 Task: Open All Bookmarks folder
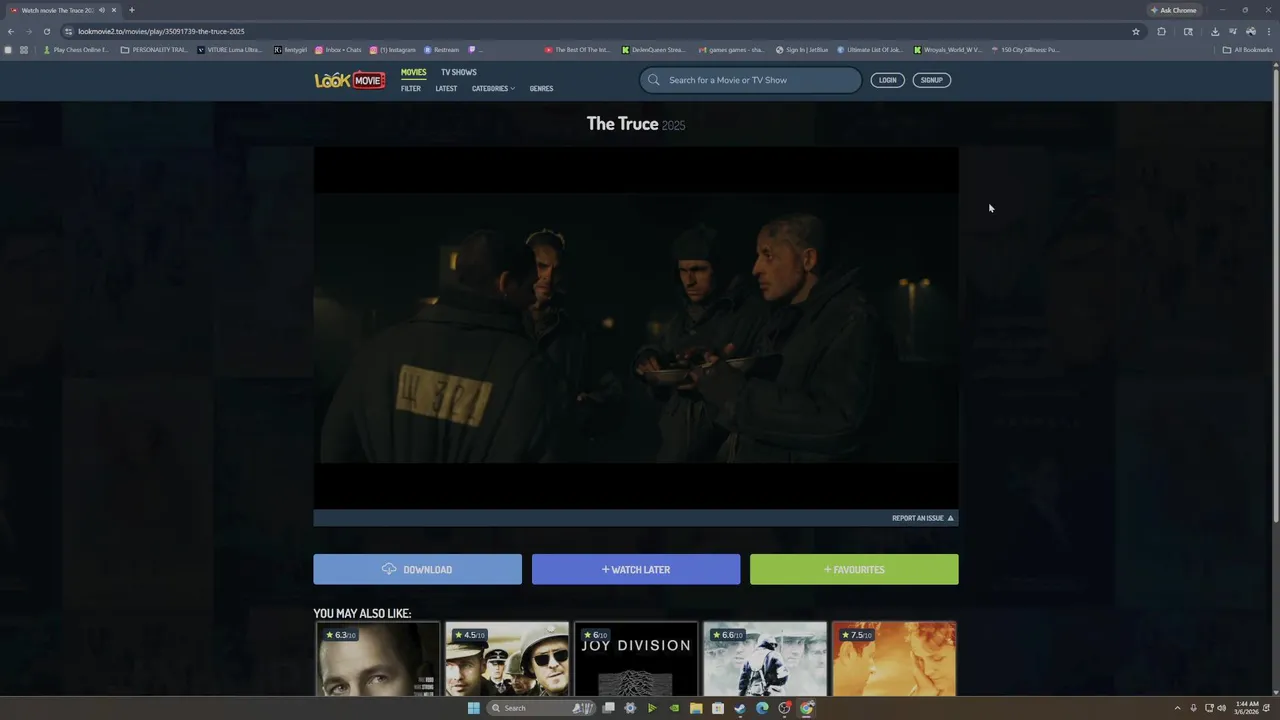click(x=1247, y=50)
